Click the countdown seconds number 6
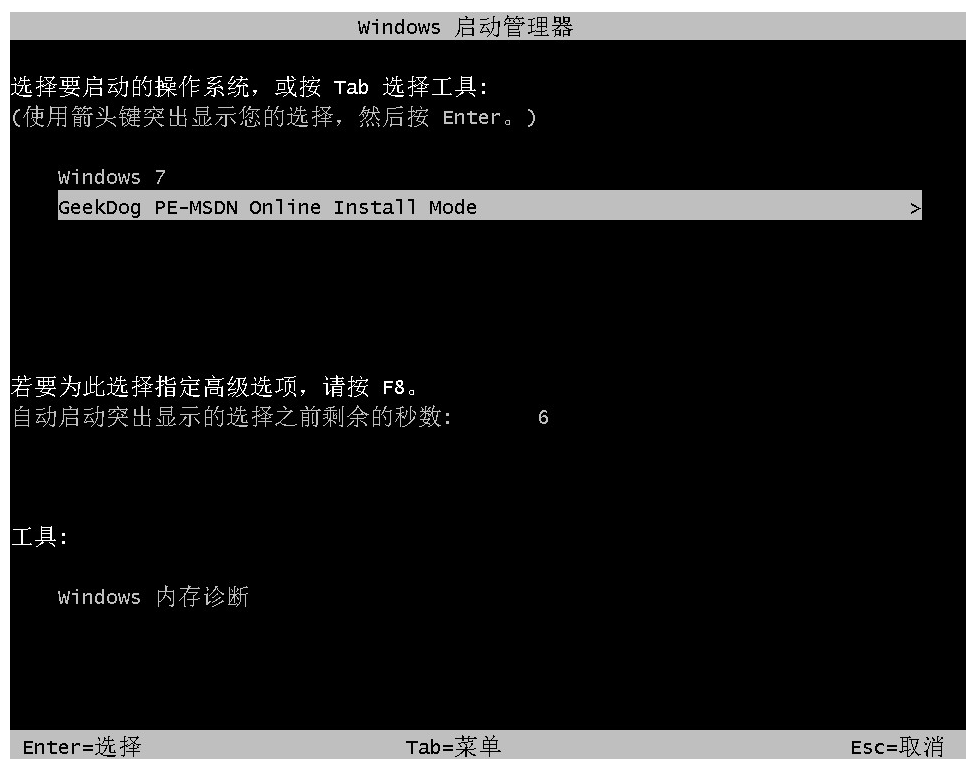Viewport: 976px width, 766px height. pyautogui.click(x=543, y=418)
